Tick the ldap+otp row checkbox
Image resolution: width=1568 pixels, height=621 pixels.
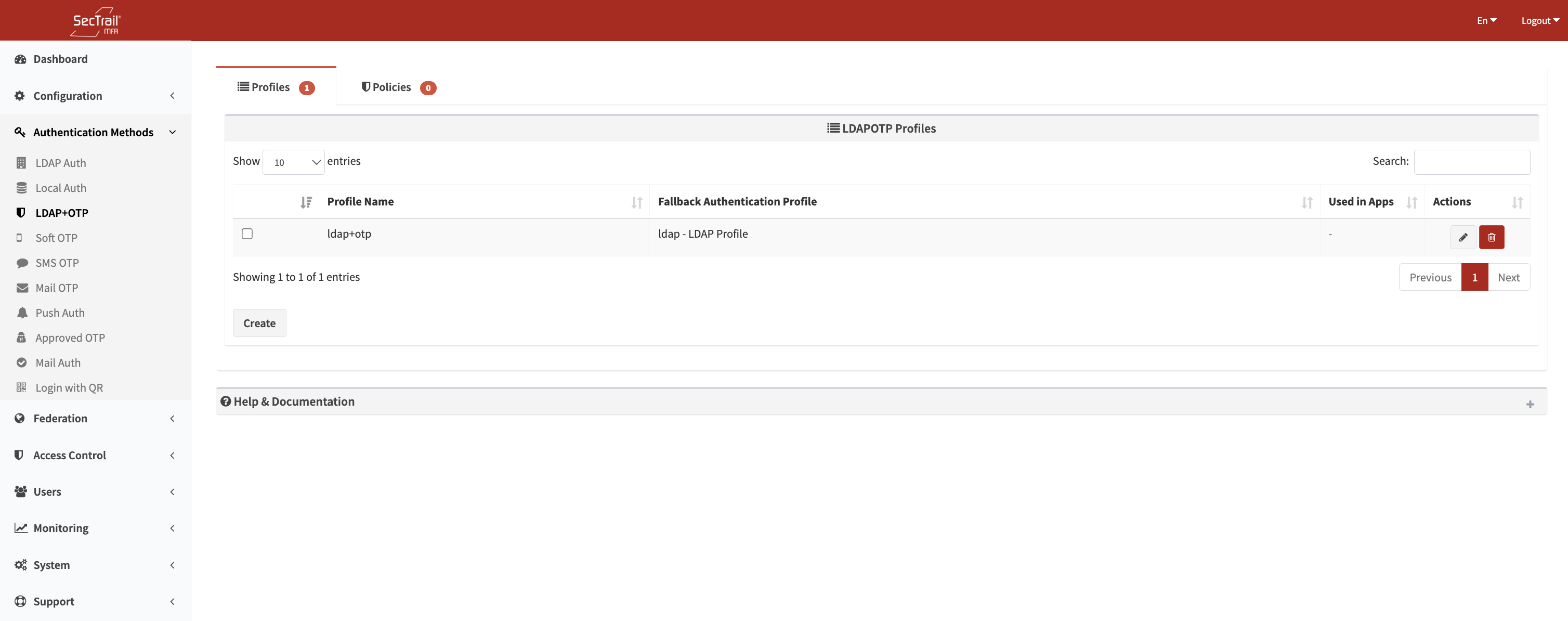pyautogui.click(x=247, y=234)
